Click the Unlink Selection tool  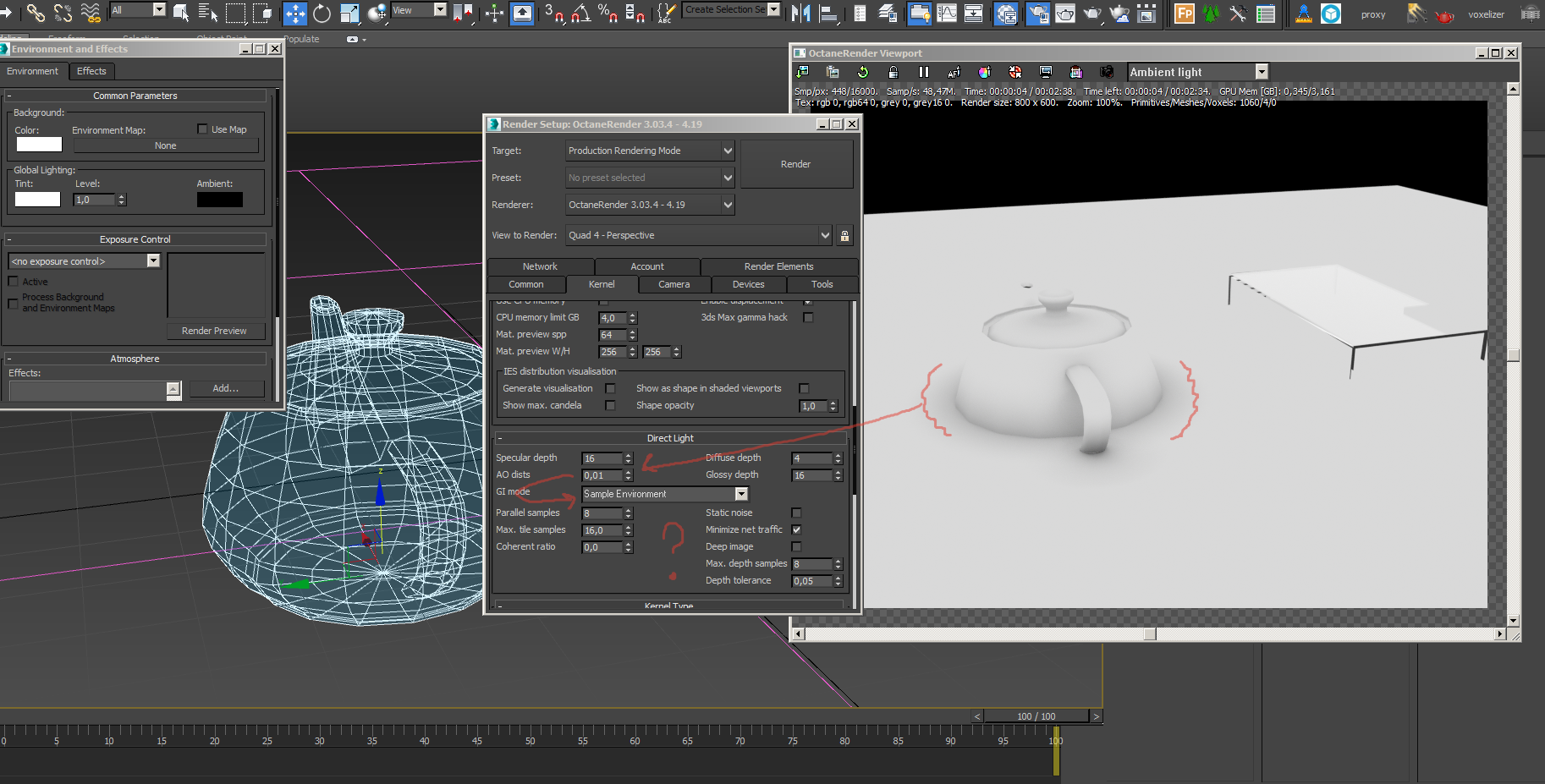[x=63, y=13]
